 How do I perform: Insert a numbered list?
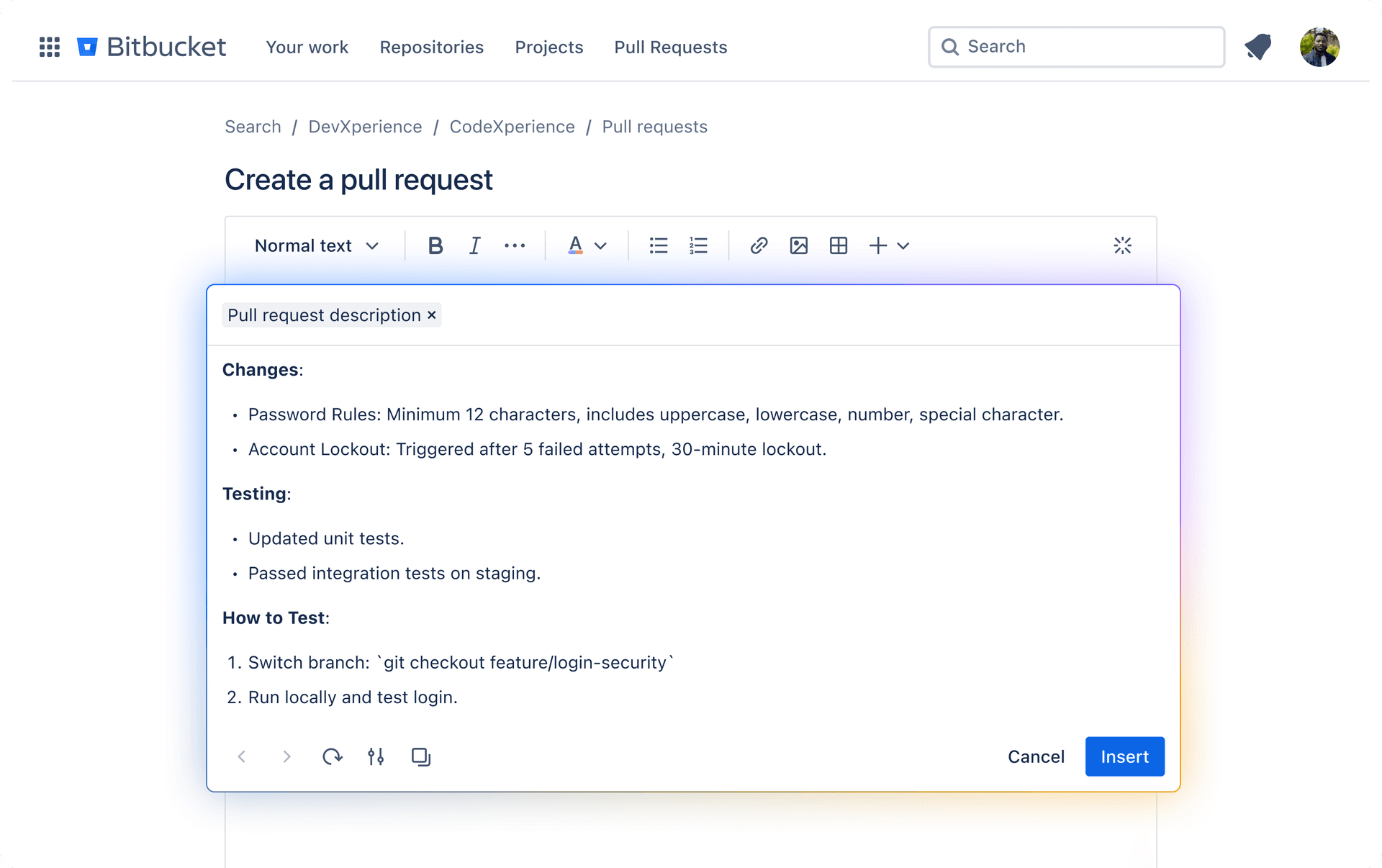[698, 246]
